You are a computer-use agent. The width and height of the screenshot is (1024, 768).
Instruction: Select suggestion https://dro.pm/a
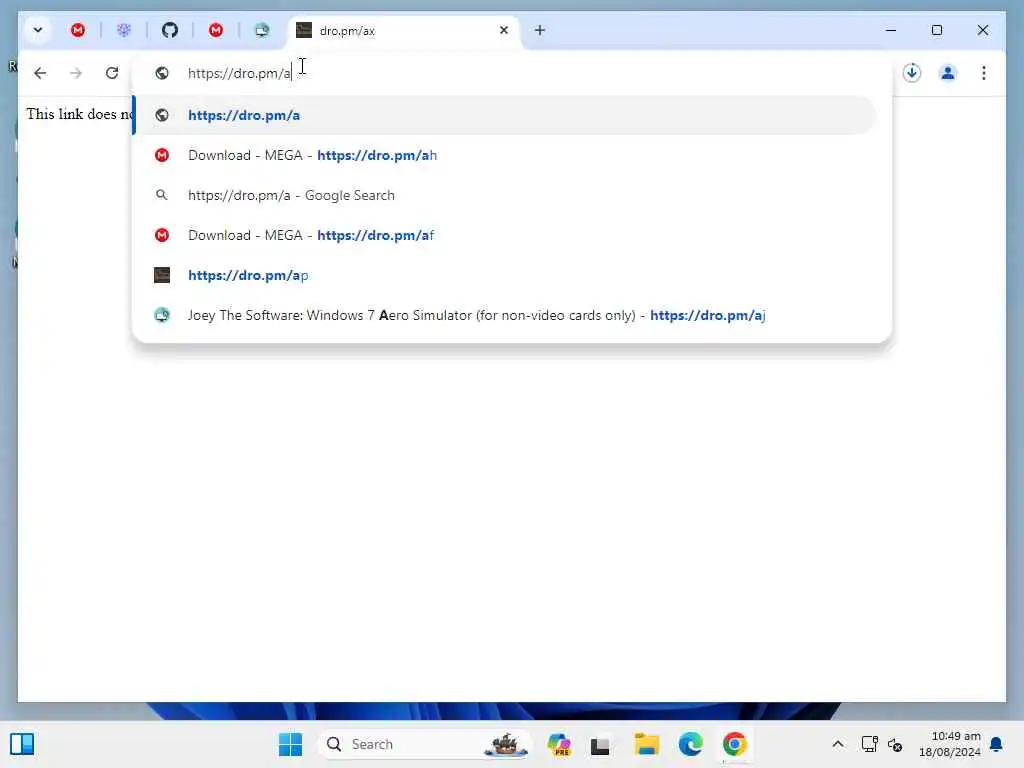(504, 115)
